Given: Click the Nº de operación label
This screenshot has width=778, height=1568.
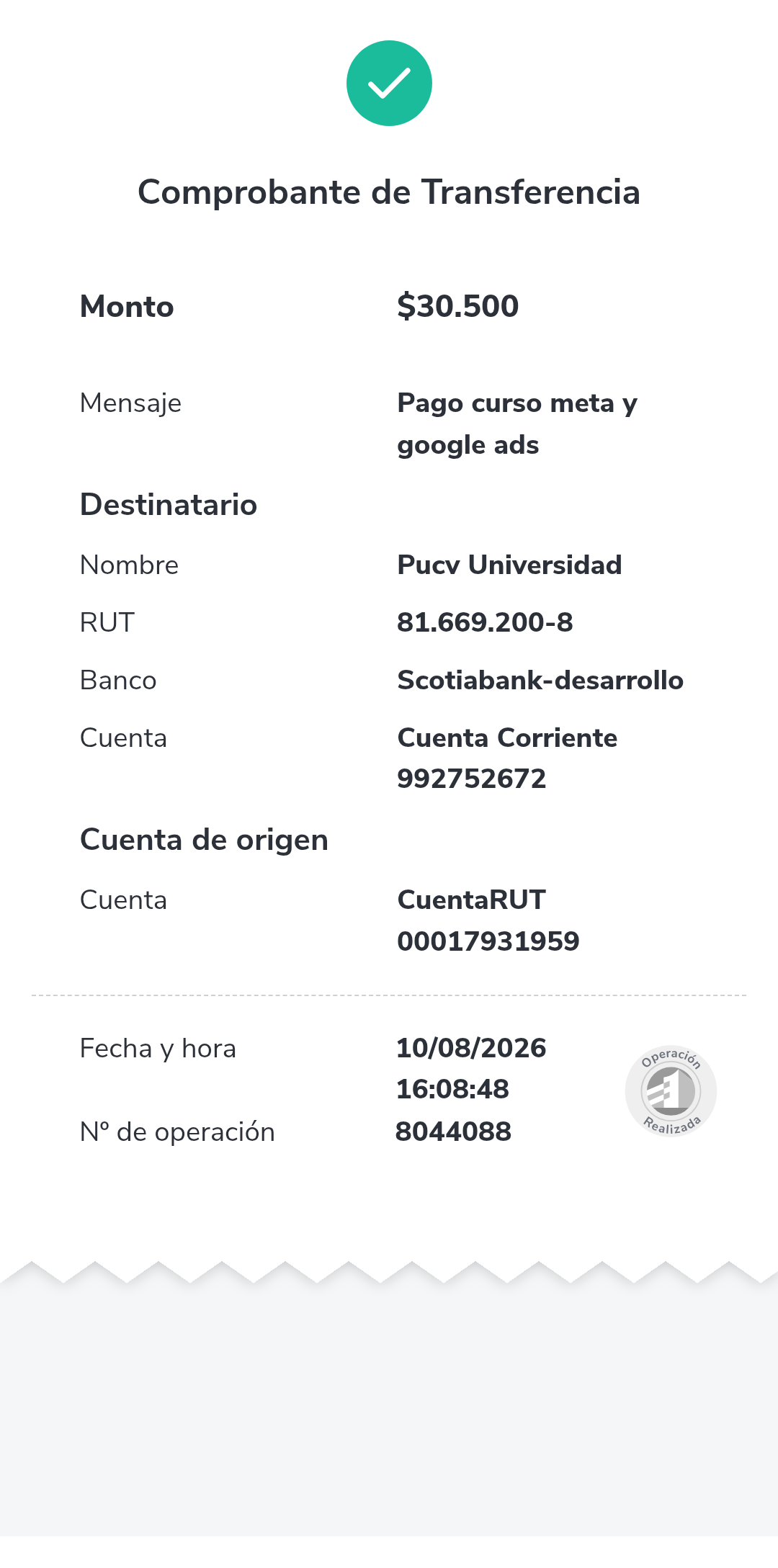Looking at the screenshot, I should pyautogui.click(x=177, y=1132).
